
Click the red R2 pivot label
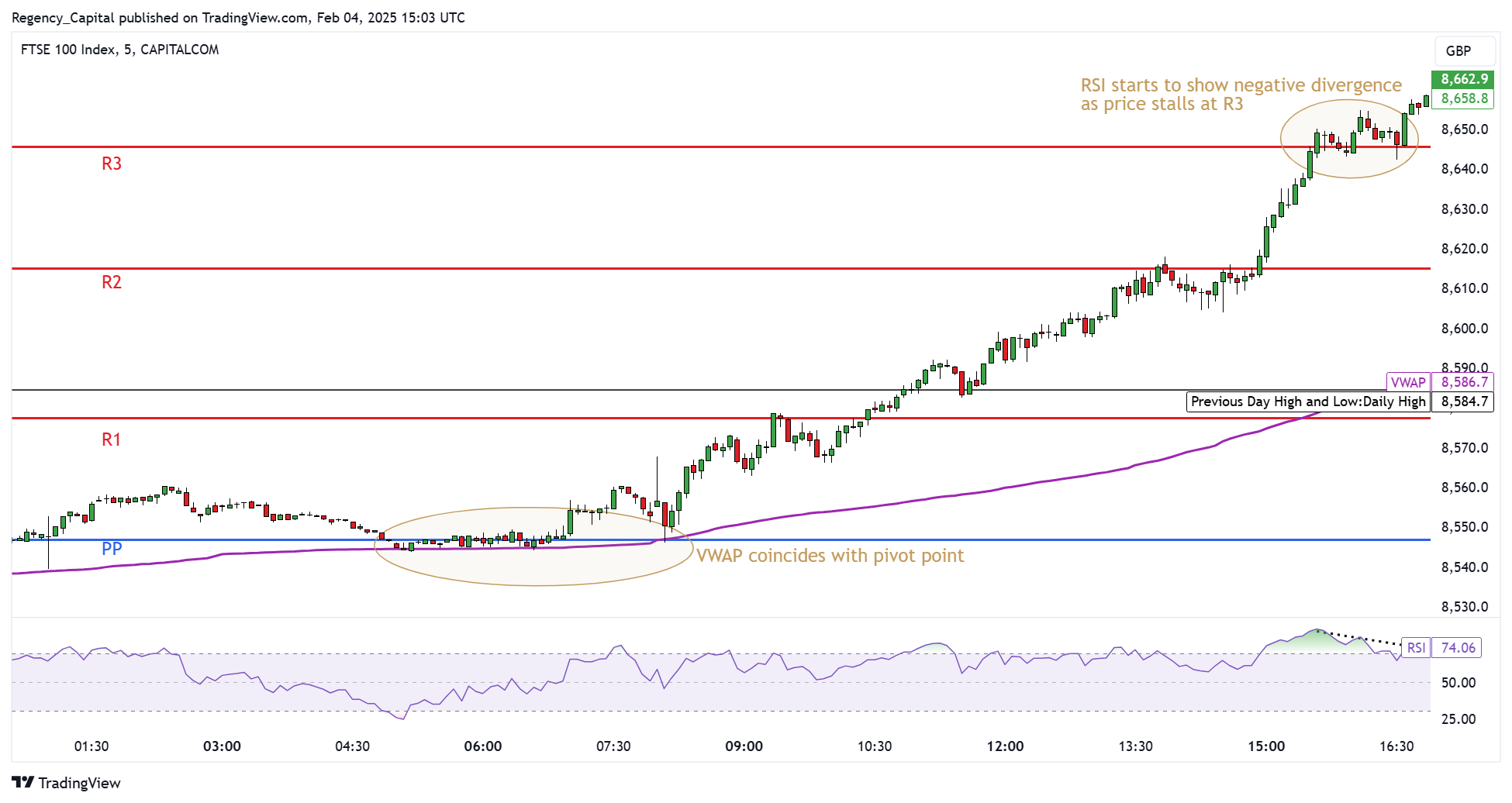click(x=112, y=282)
